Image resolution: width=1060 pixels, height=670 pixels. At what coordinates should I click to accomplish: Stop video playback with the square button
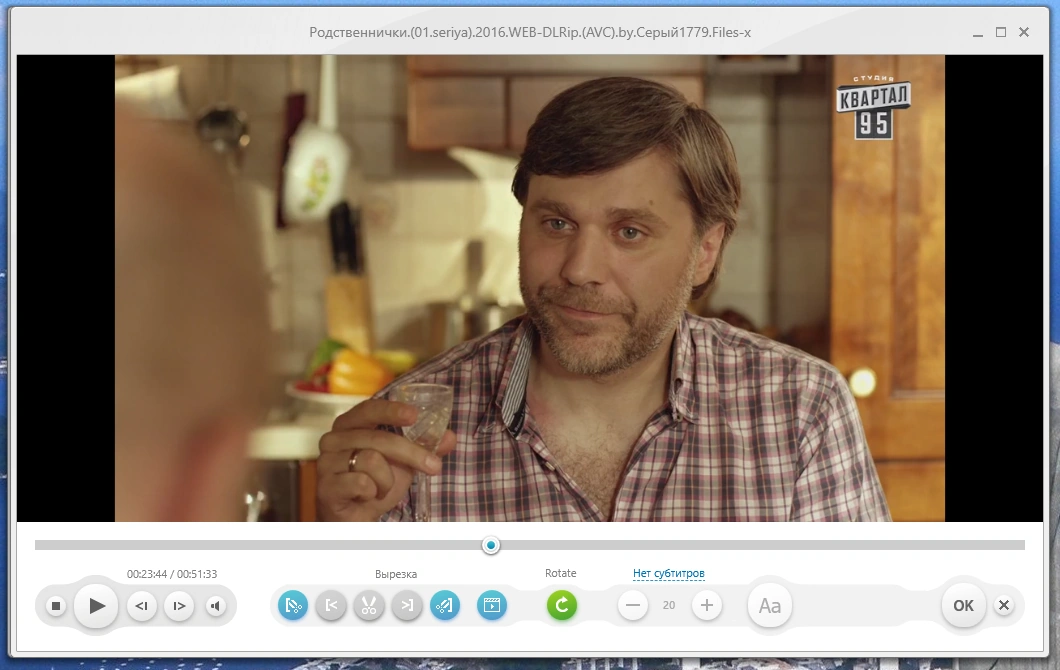[56, 606]
